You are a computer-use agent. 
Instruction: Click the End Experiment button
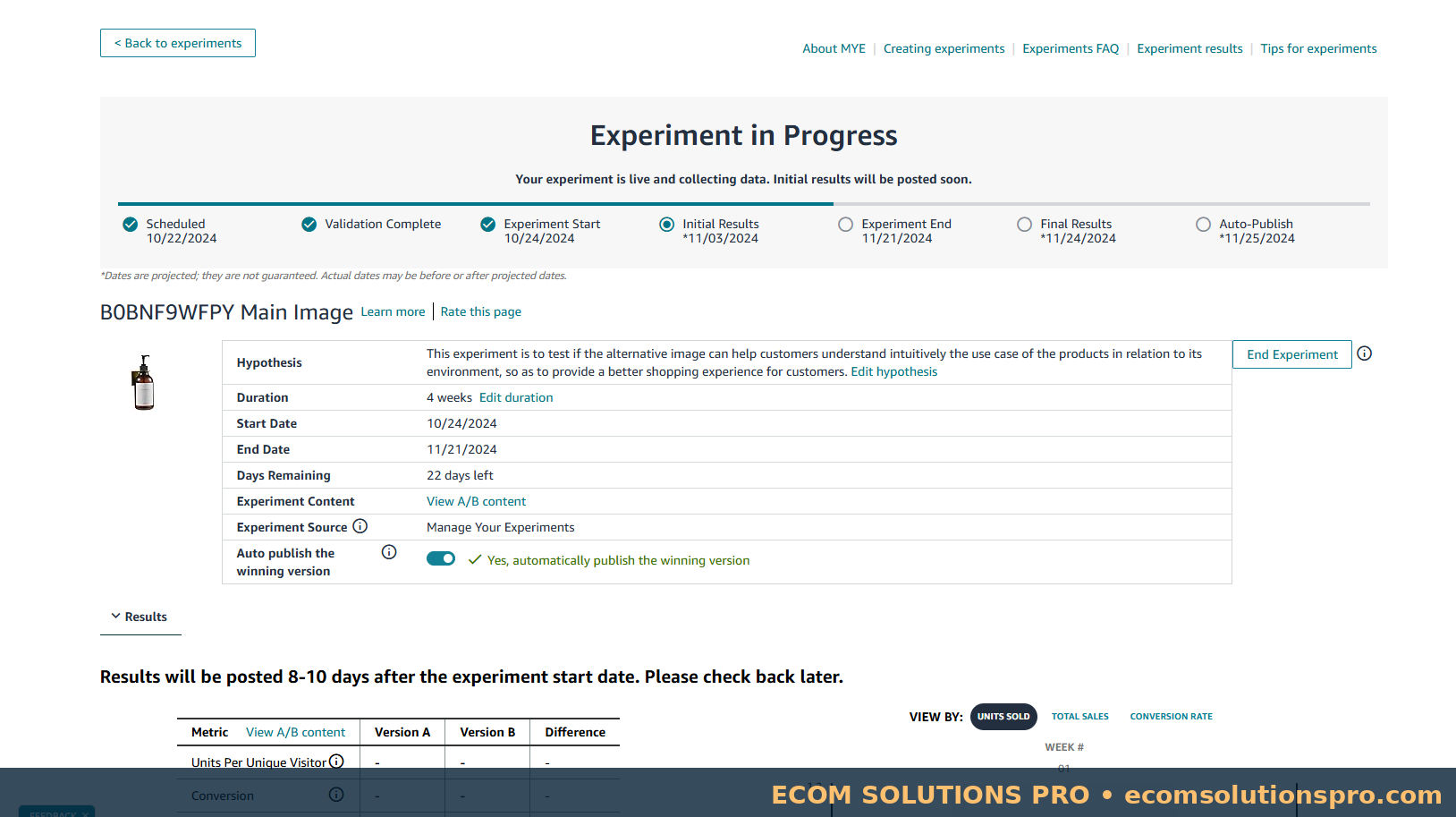[1292, 354]
